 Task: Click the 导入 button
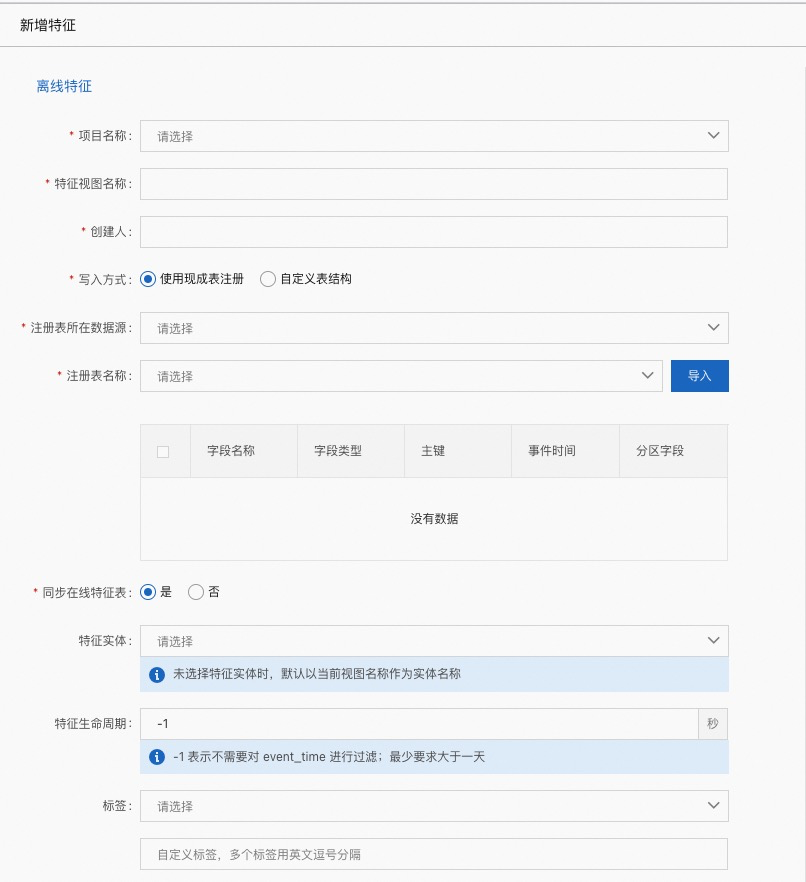pos(699,376)
